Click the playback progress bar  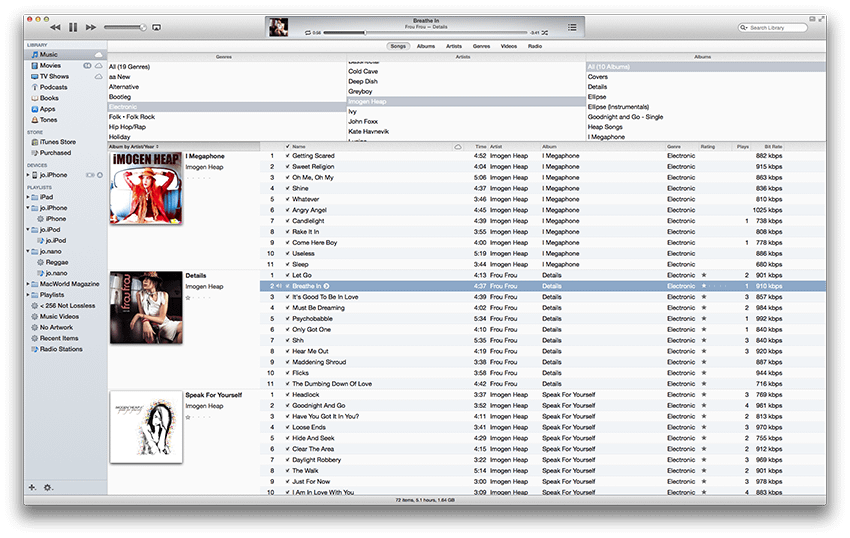click(x=426, y=33)
